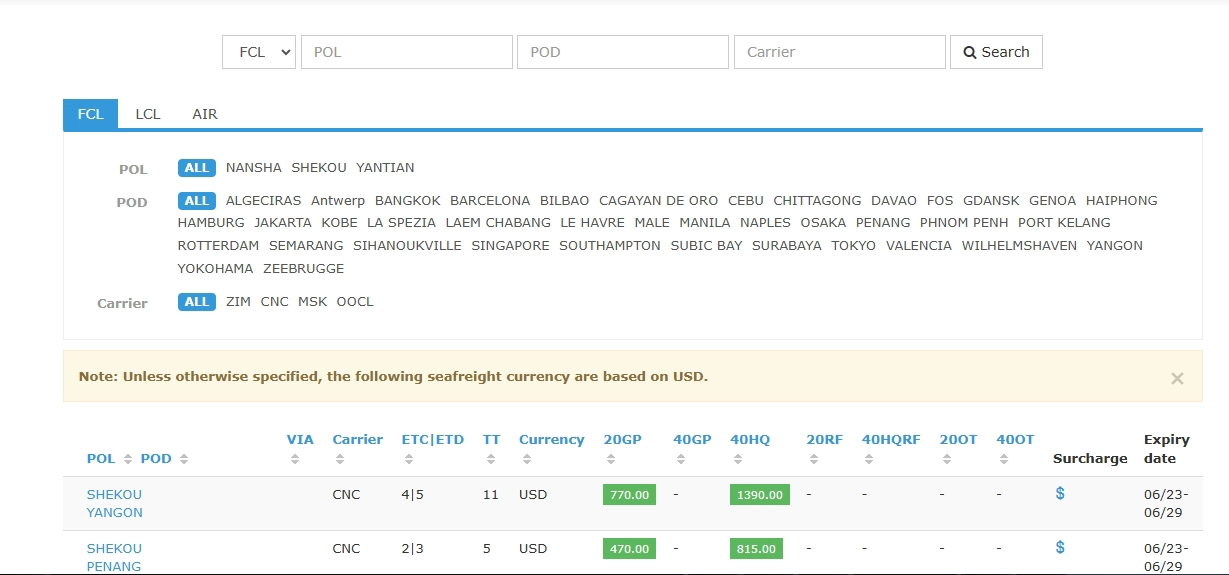Filter POD by PORT KELANG
1229x575 pixels.
(1064, 223)
